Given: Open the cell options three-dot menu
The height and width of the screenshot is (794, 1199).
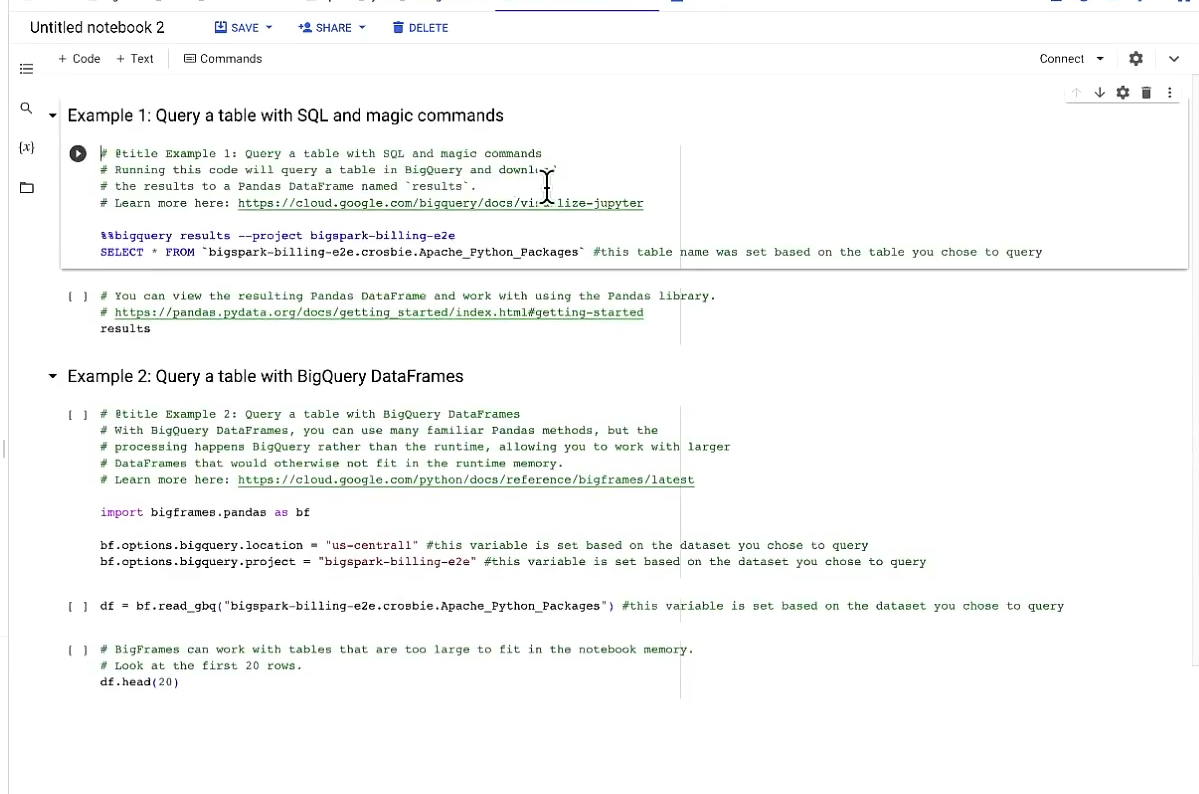Looking at the screenshot, I should coord(1169,92).
